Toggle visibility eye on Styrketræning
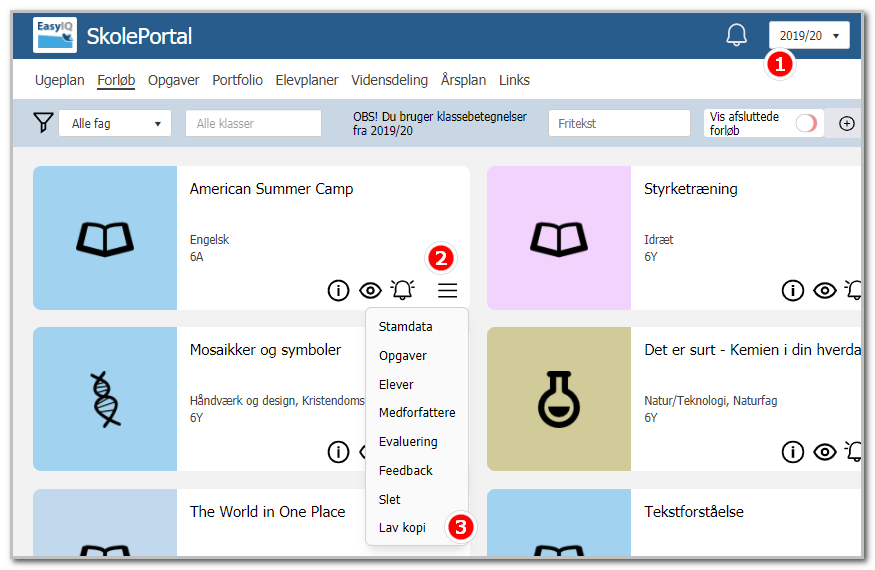This screenshot has height=570, width=875. coord(824,290)
